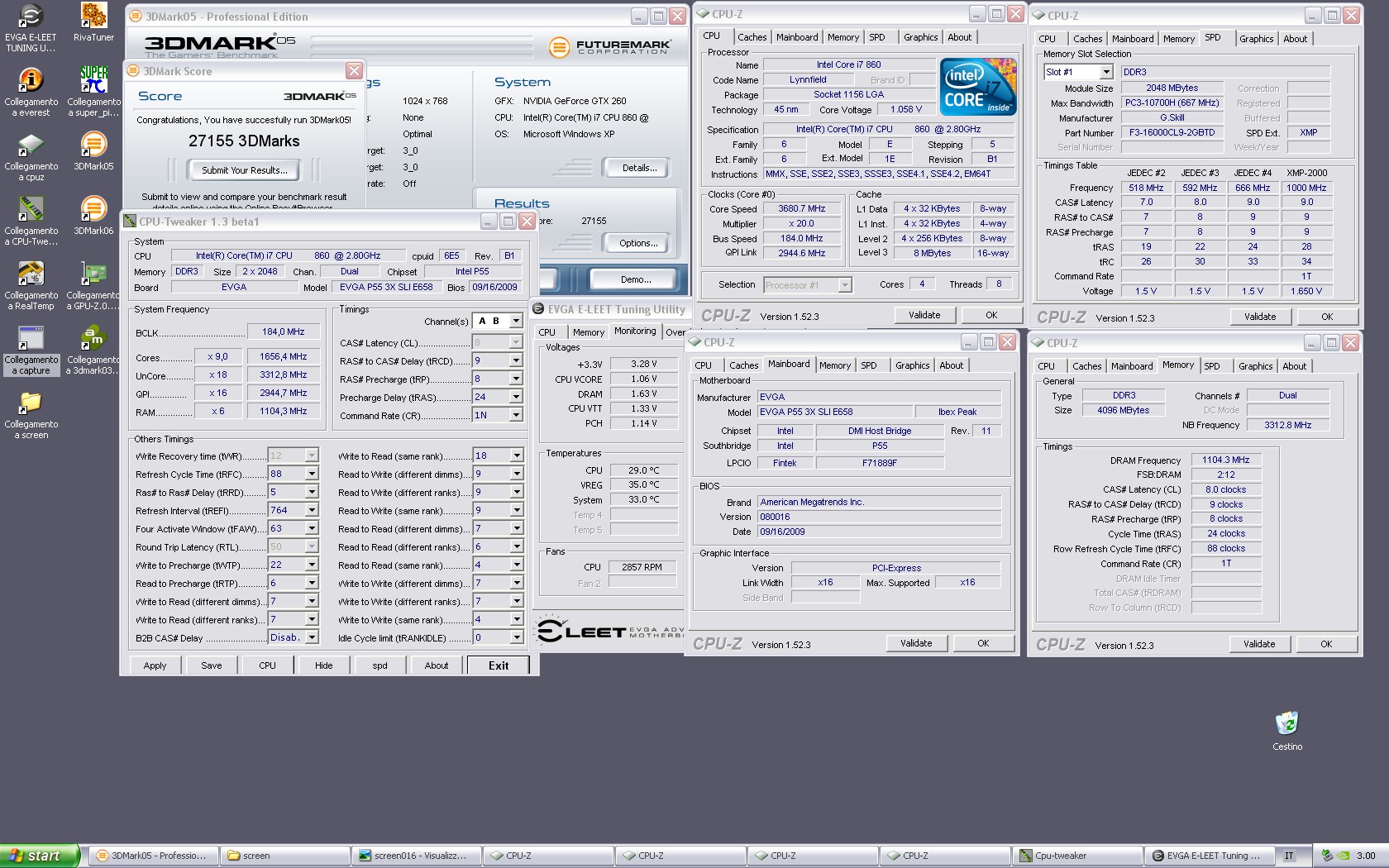Switch to Memory tab in EVGA E-LEET
1389x868 pixels.
point(589,332)
